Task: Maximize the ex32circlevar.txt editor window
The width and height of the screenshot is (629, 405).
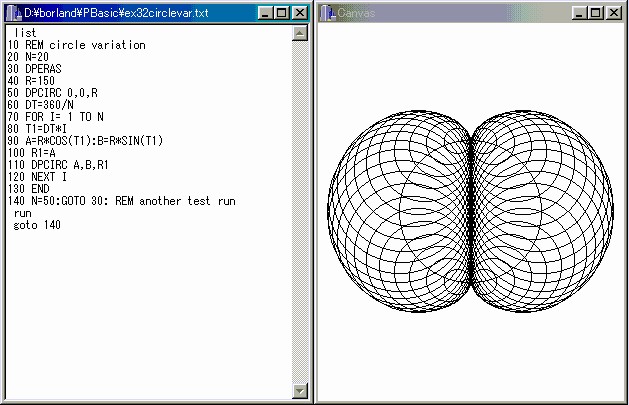Action: 282,13
